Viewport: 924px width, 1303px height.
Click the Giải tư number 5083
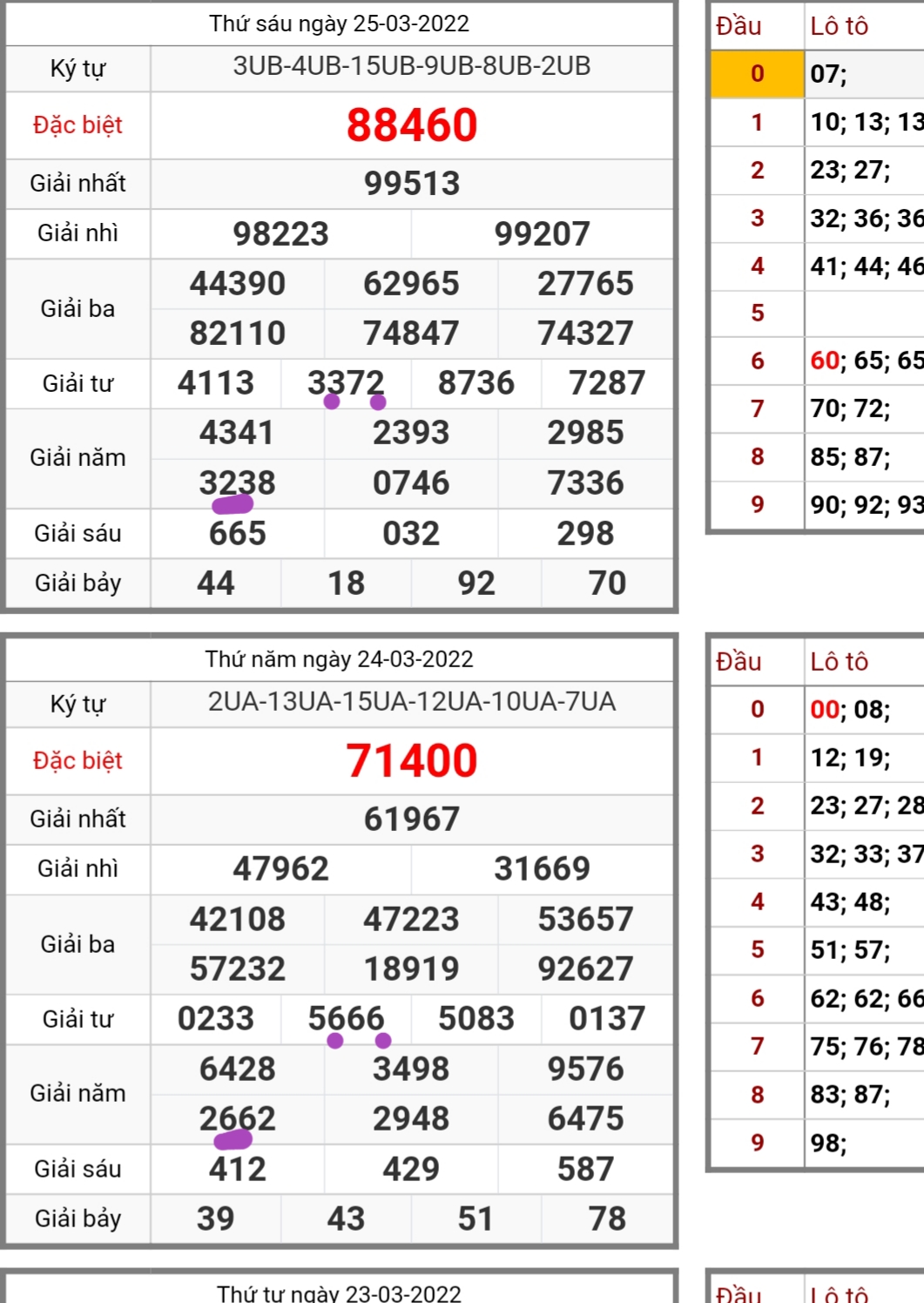click(476, 1018)
